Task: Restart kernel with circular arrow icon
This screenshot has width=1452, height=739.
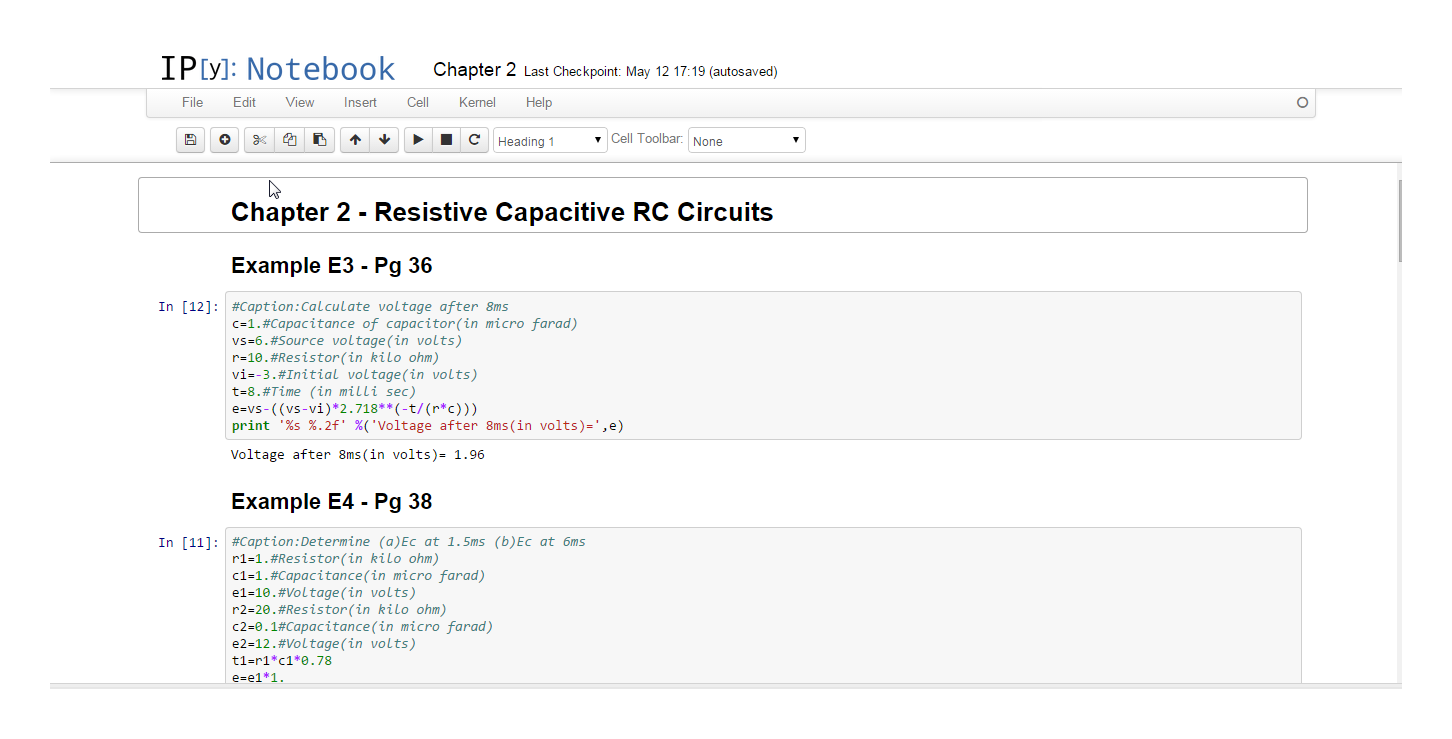Action: [475, 140]
